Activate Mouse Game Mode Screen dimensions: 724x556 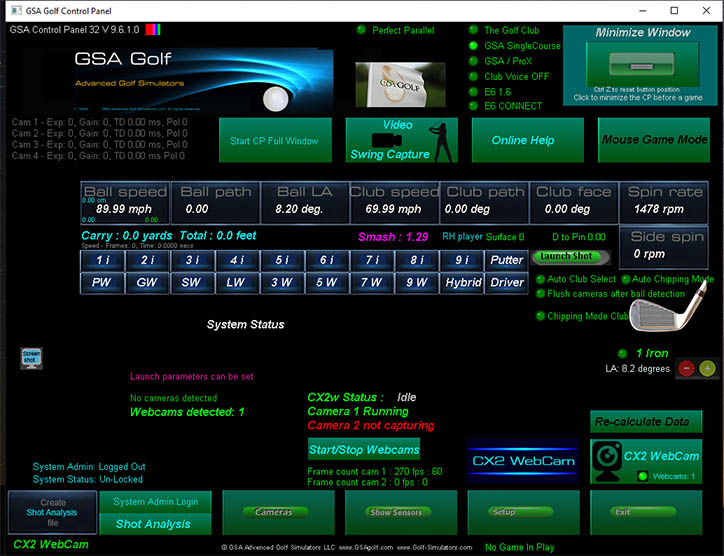tap(654, 140)
